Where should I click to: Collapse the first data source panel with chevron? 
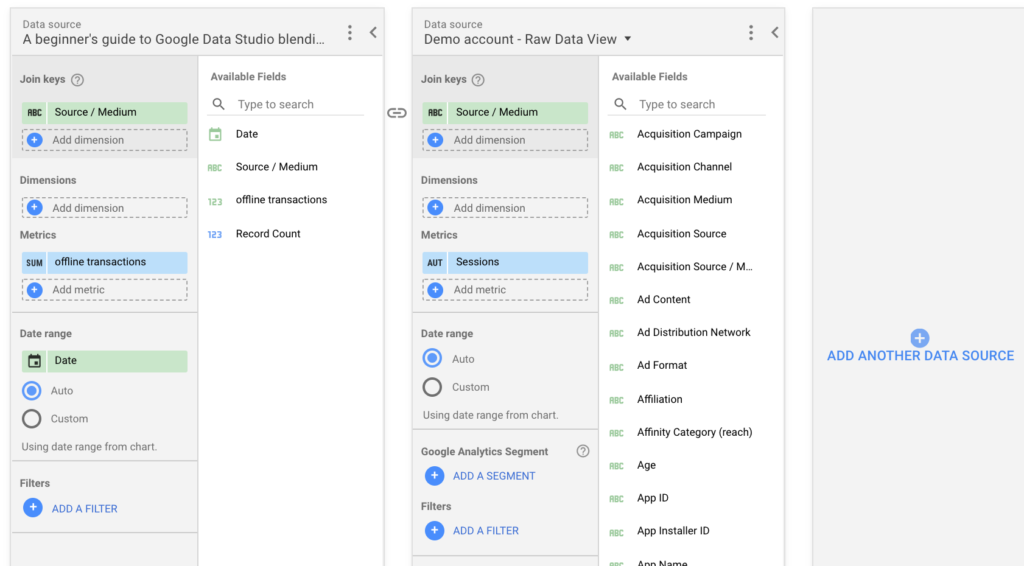pyautogui.click(x=373, y=33)
